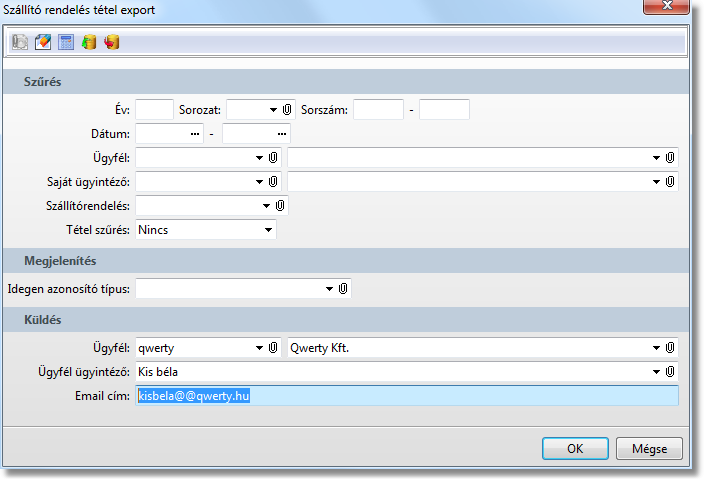Click the paperclip beside Szállítórendelés
This screenshot has height=481, width=704.
pyautogui.click(x=280, y=206)
